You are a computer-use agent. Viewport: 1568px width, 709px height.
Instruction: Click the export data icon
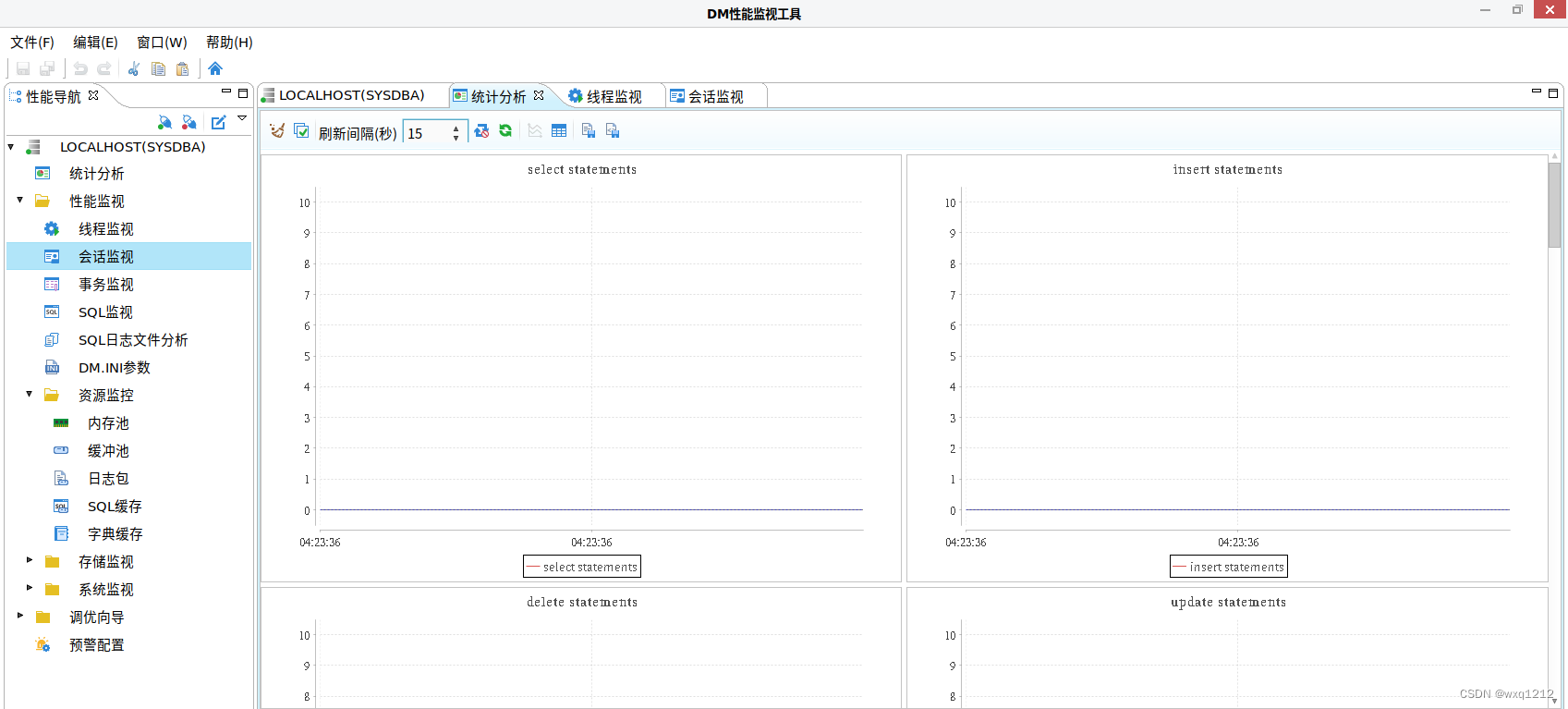[589, 131]
